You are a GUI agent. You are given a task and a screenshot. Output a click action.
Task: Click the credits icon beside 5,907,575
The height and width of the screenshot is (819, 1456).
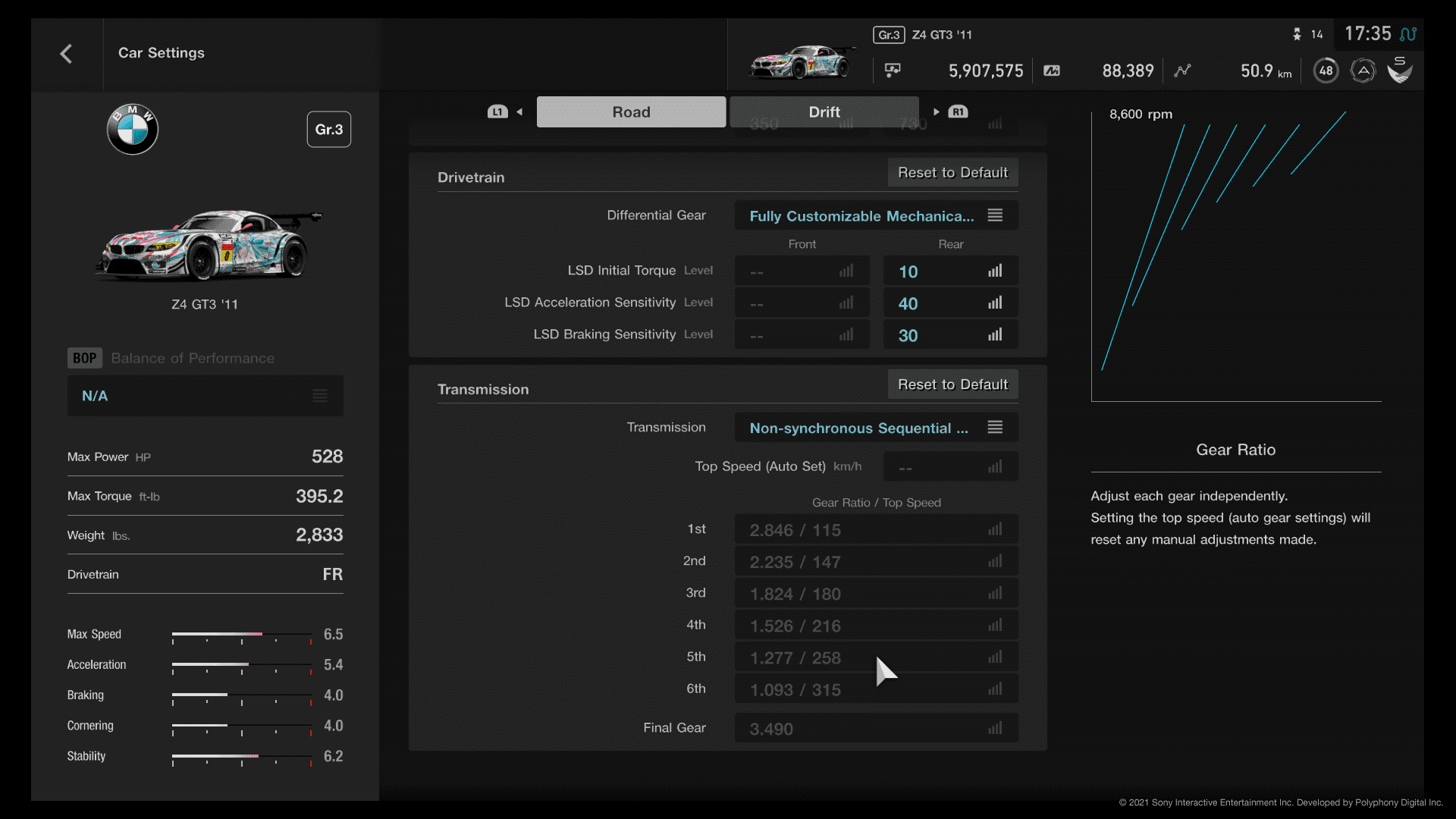[893, 71]
